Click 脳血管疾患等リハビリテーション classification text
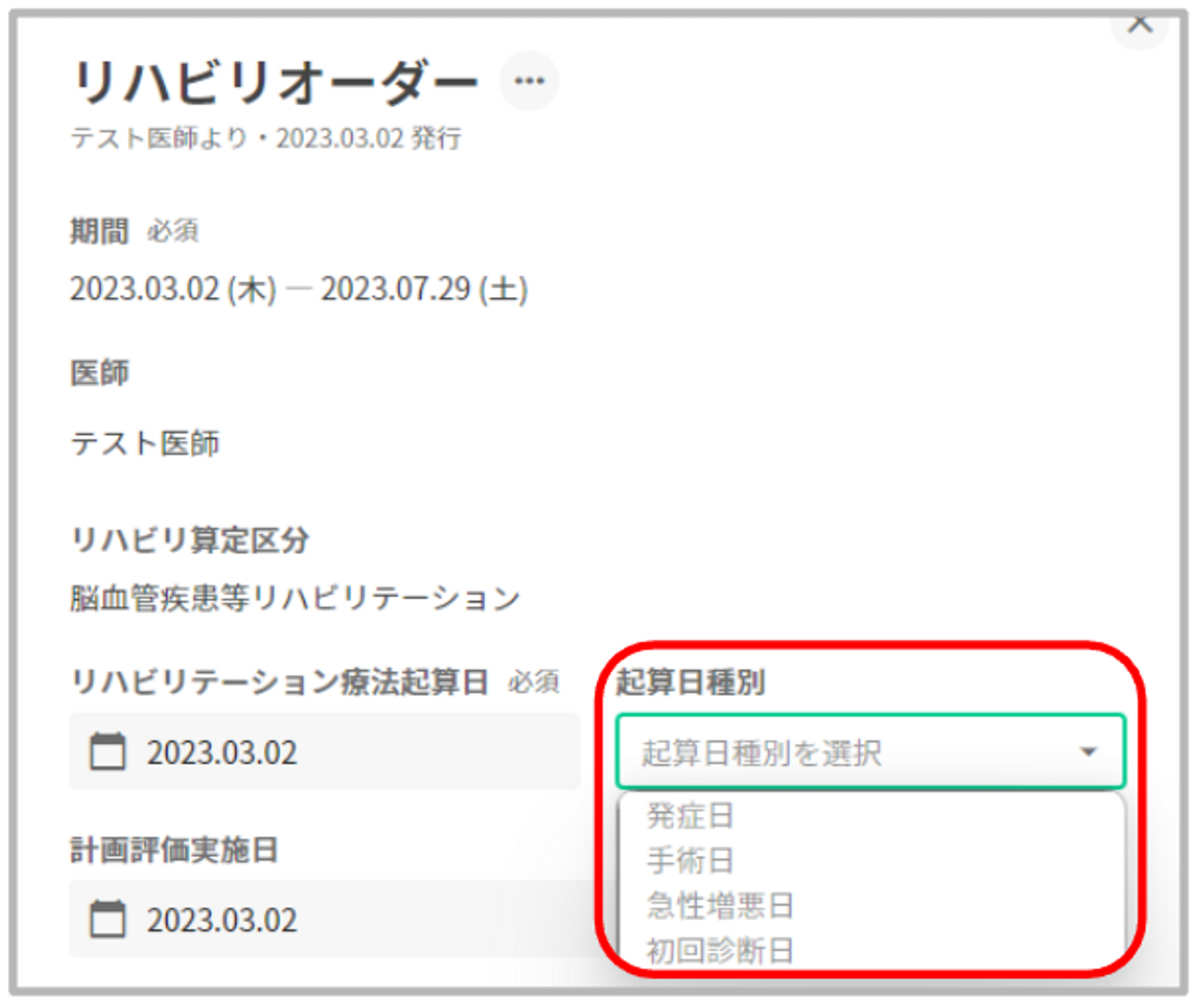The width and height of the screenshot is (1204, 1004). (x=295, y=599)
